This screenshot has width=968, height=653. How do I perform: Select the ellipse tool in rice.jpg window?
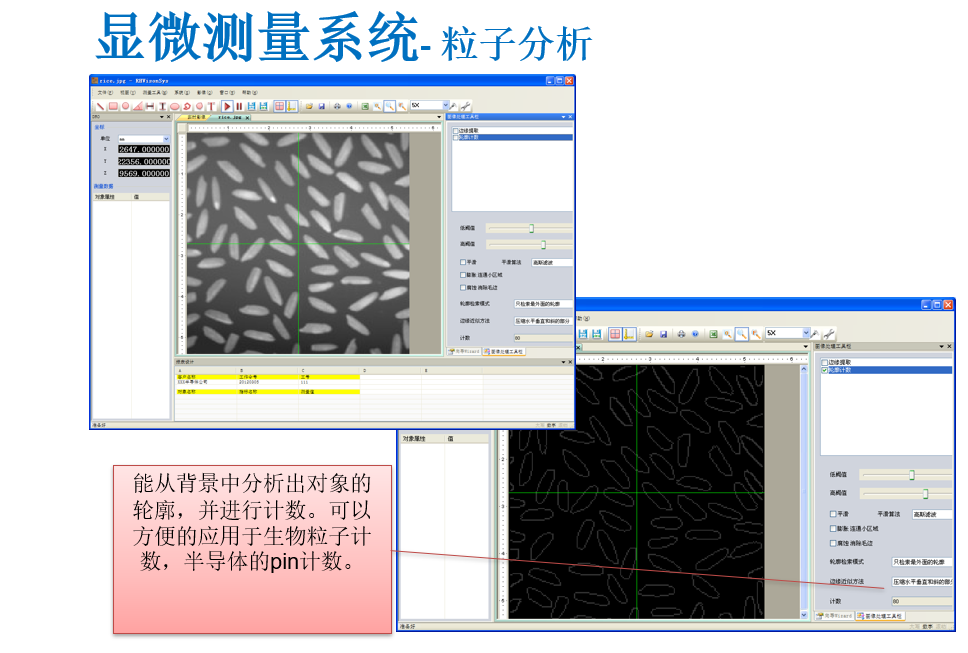pyautogui.click(x=175, y=106)
